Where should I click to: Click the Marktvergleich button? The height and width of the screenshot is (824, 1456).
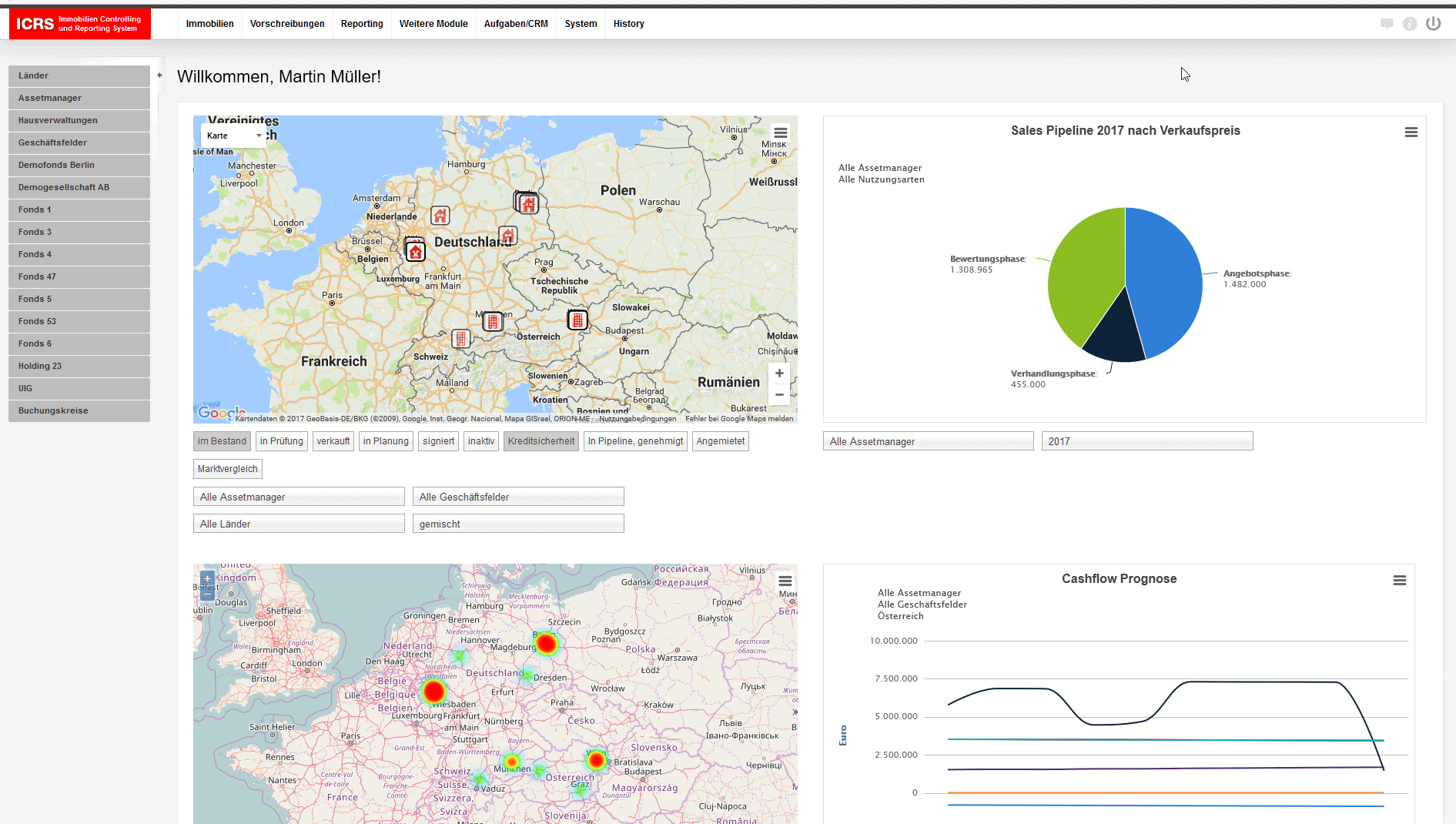227,469
